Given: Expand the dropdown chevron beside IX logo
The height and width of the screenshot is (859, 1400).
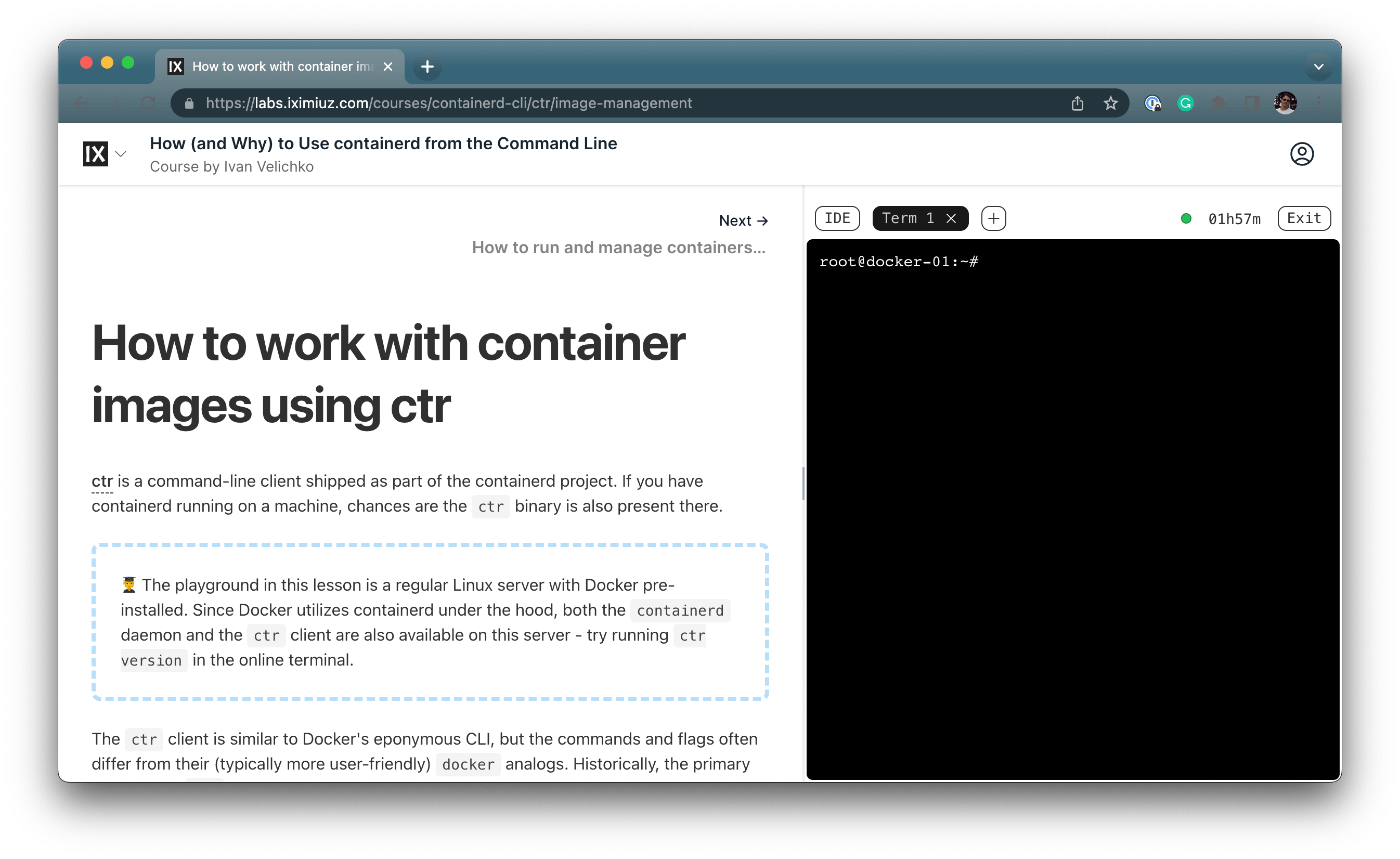Looking at the screenshot, I should (121, 154).
